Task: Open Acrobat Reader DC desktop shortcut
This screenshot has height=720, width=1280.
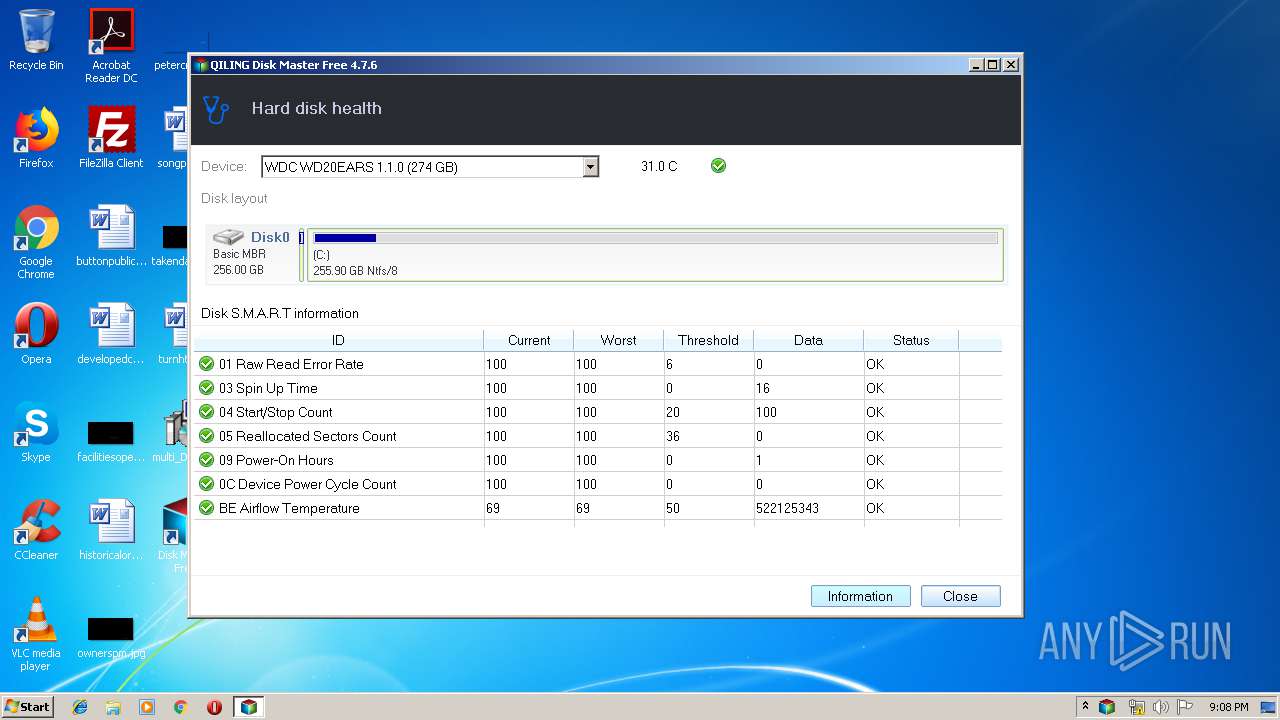Action: pos(111,45)
